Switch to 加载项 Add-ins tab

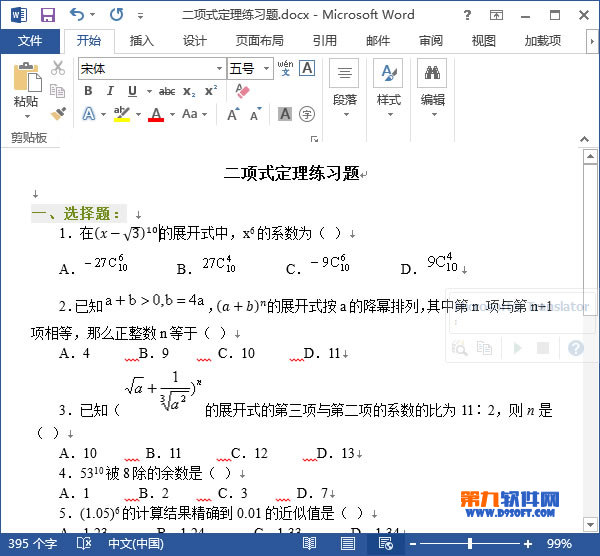(x=543, y=41)
